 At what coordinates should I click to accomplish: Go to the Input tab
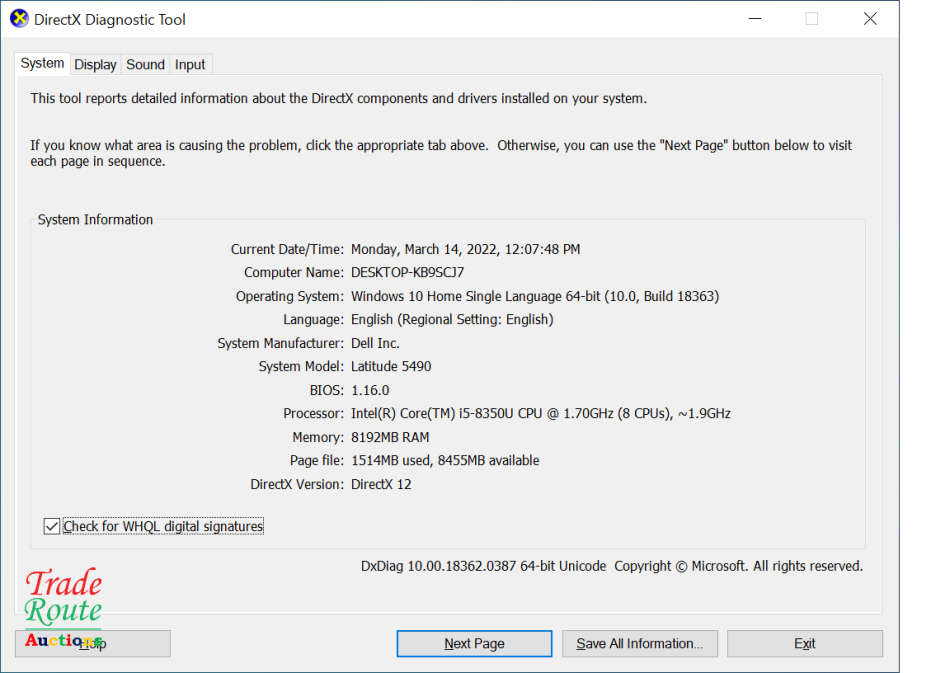[190, 64]
